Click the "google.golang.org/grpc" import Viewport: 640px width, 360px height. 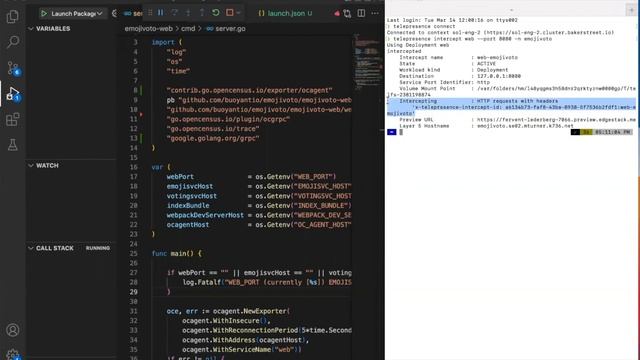[x=213, y=138]
